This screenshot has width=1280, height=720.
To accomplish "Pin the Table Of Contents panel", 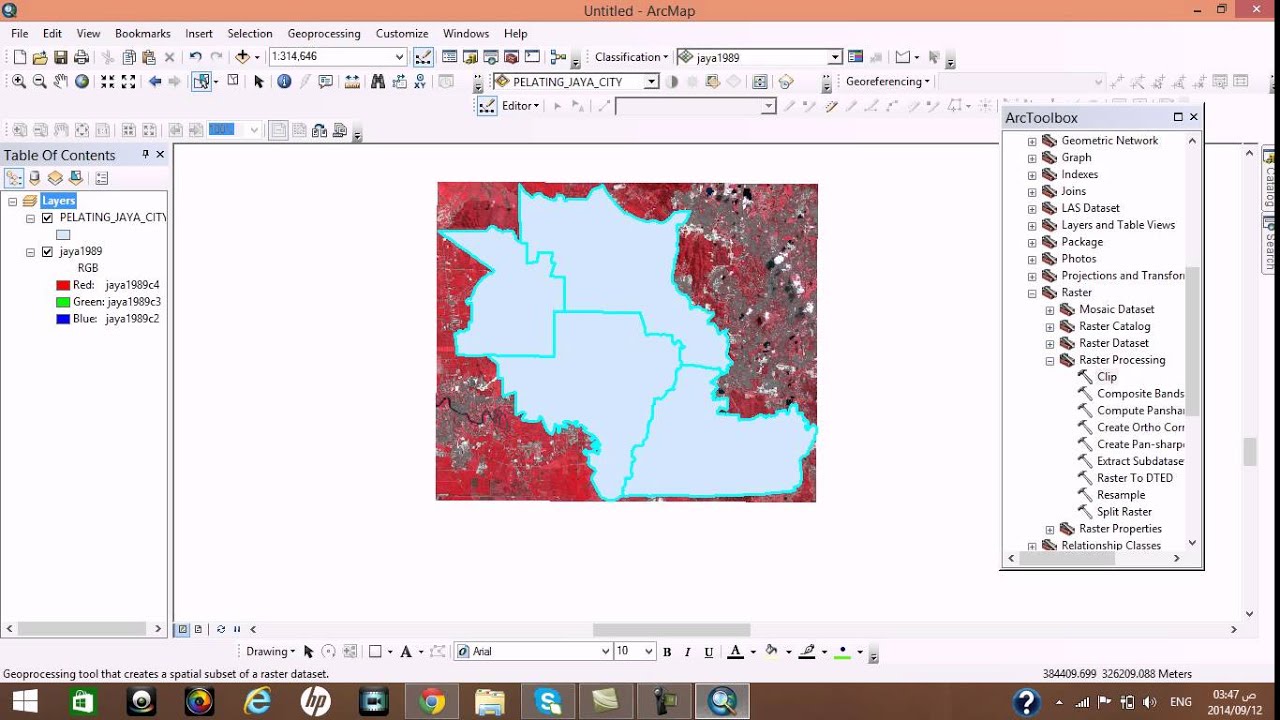I will (x=145, y=155).
